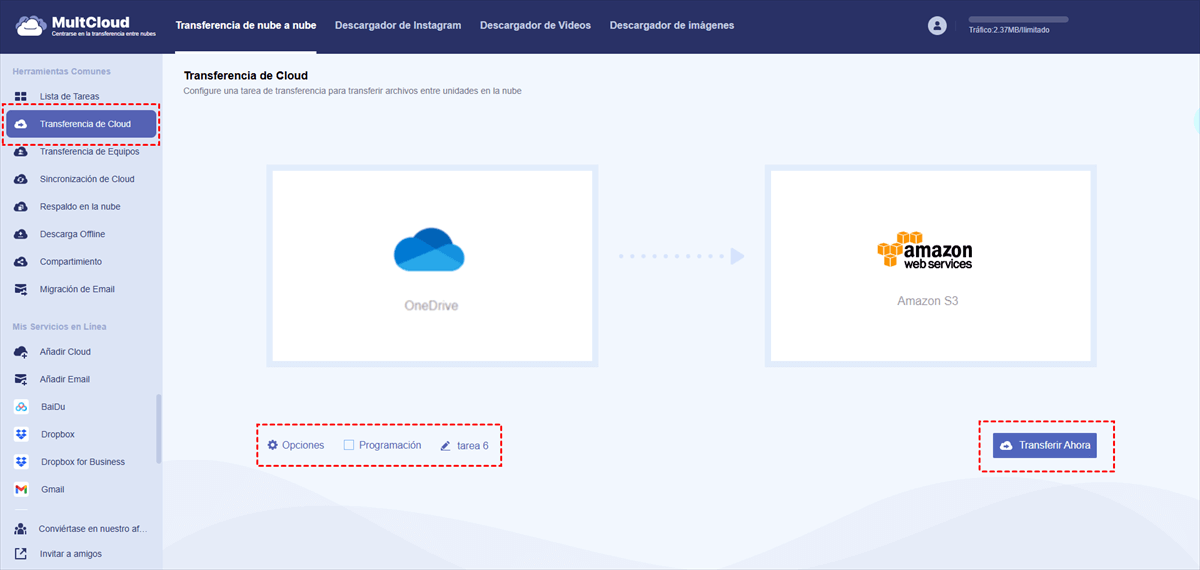
Task: Select Respaldo en la nube menu item
Action: [80, 207]
